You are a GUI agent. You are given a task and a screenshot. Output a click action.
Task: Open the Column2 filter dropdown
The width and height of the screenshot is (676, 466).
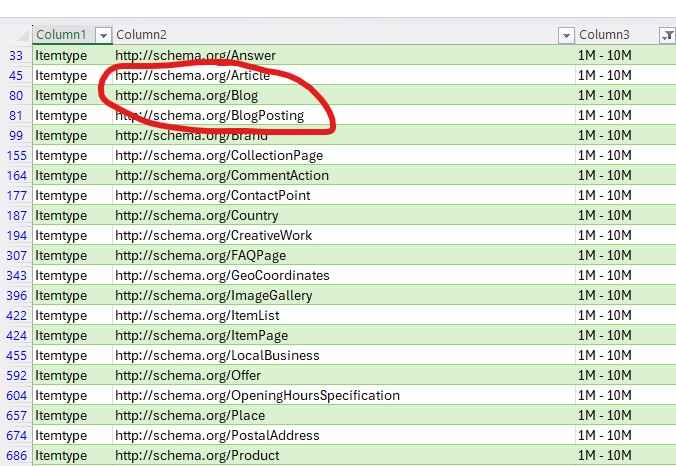point(566,35)
